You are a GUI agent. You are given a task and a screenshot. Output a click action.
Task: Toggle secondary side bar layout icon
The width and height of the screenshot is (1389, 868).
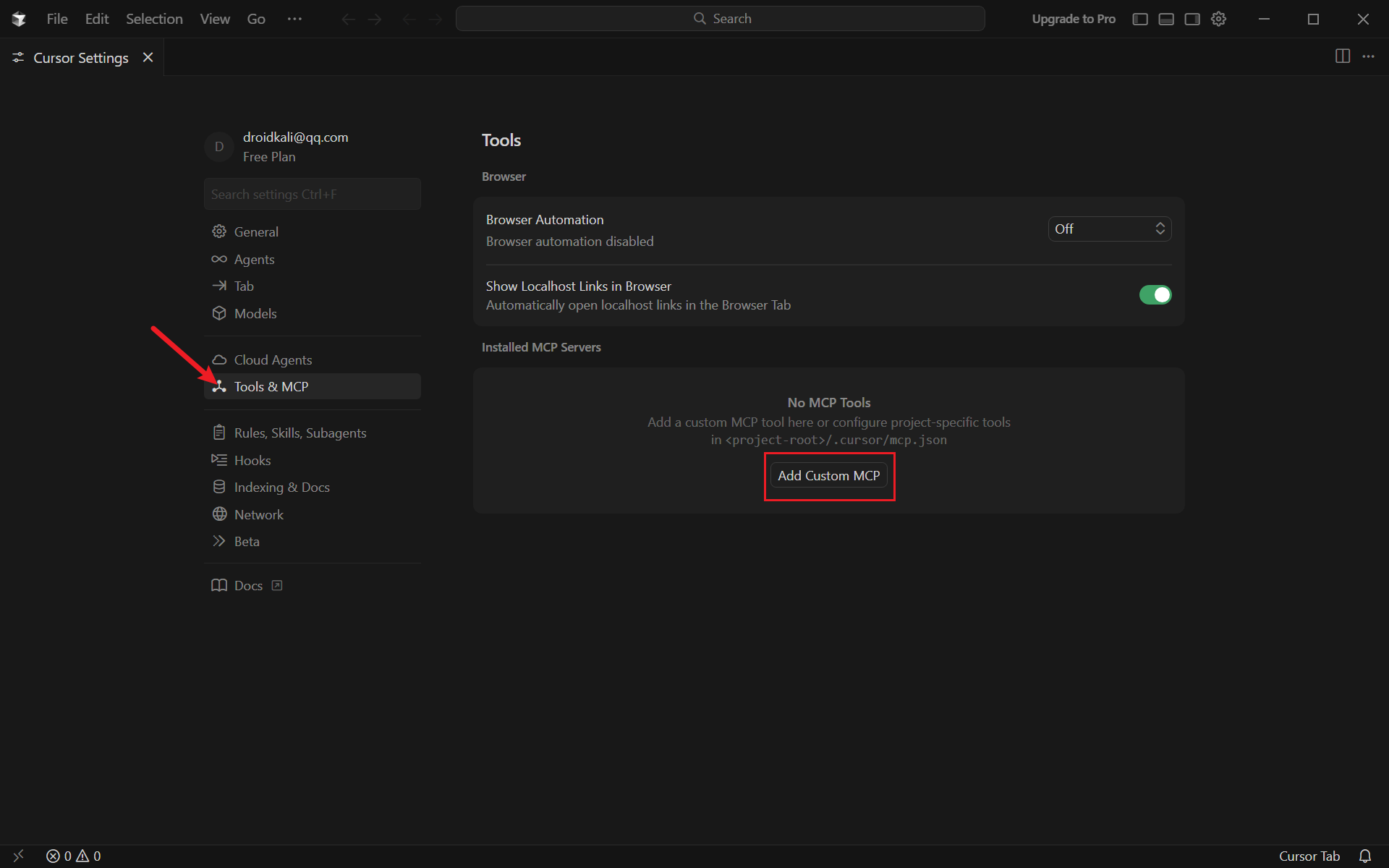[x=1192, y=19]
